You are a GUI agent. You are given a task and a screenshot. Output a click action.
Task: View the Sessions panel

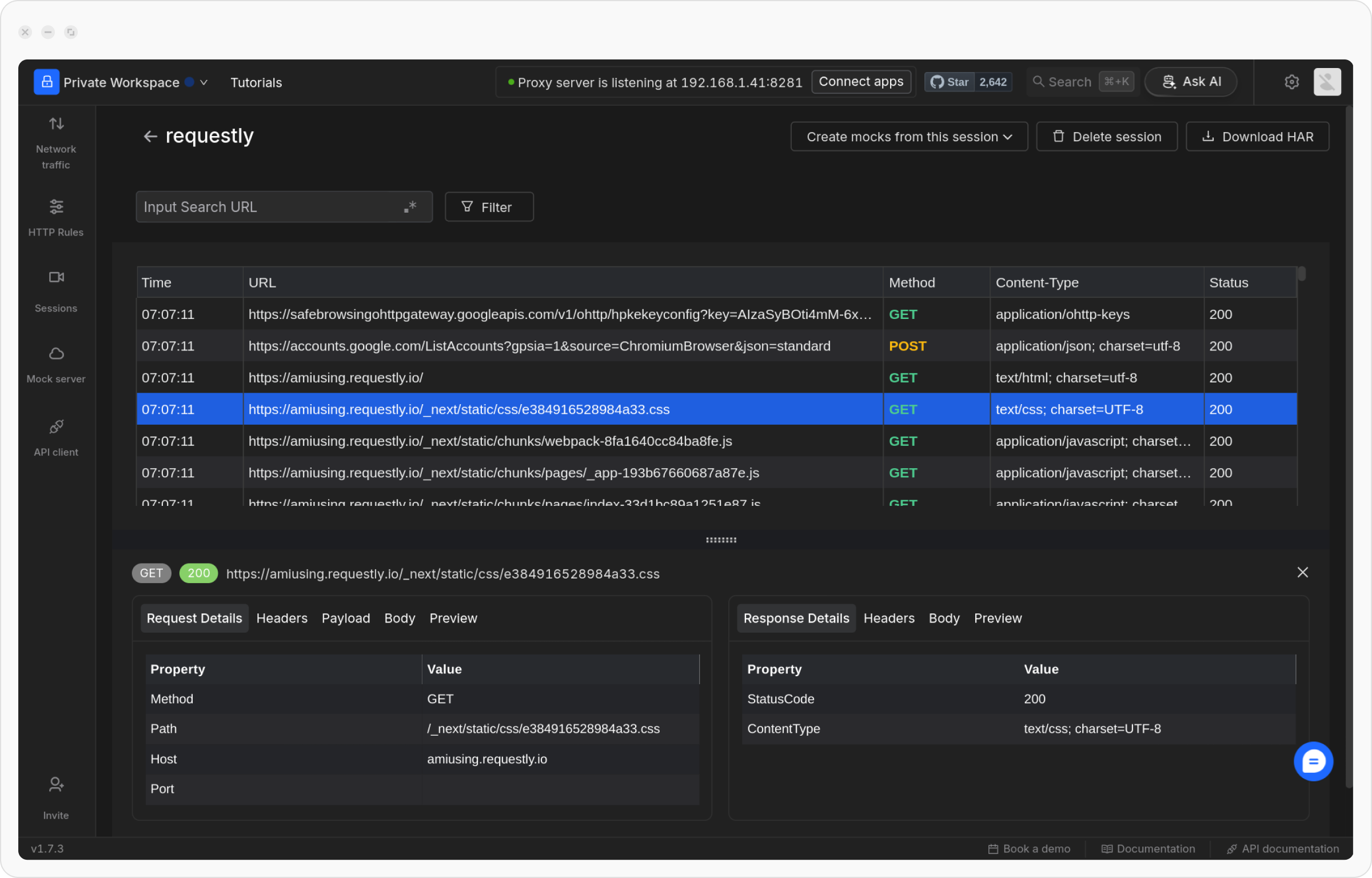55,290
